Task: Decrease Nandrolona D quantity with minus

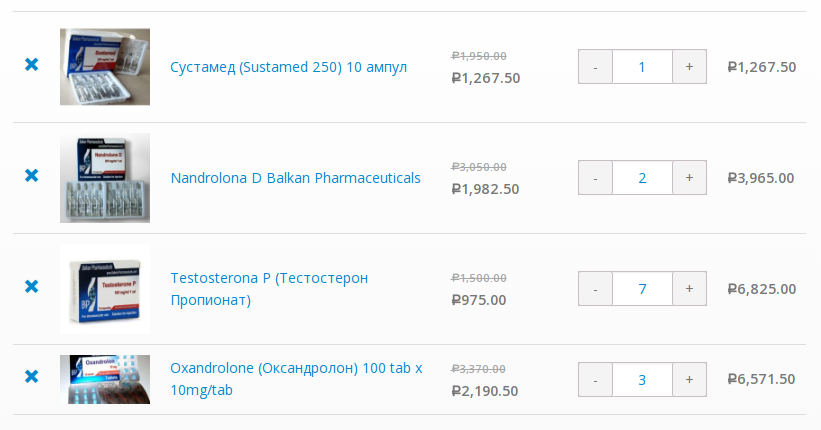Action: click(x=595, y=178)
